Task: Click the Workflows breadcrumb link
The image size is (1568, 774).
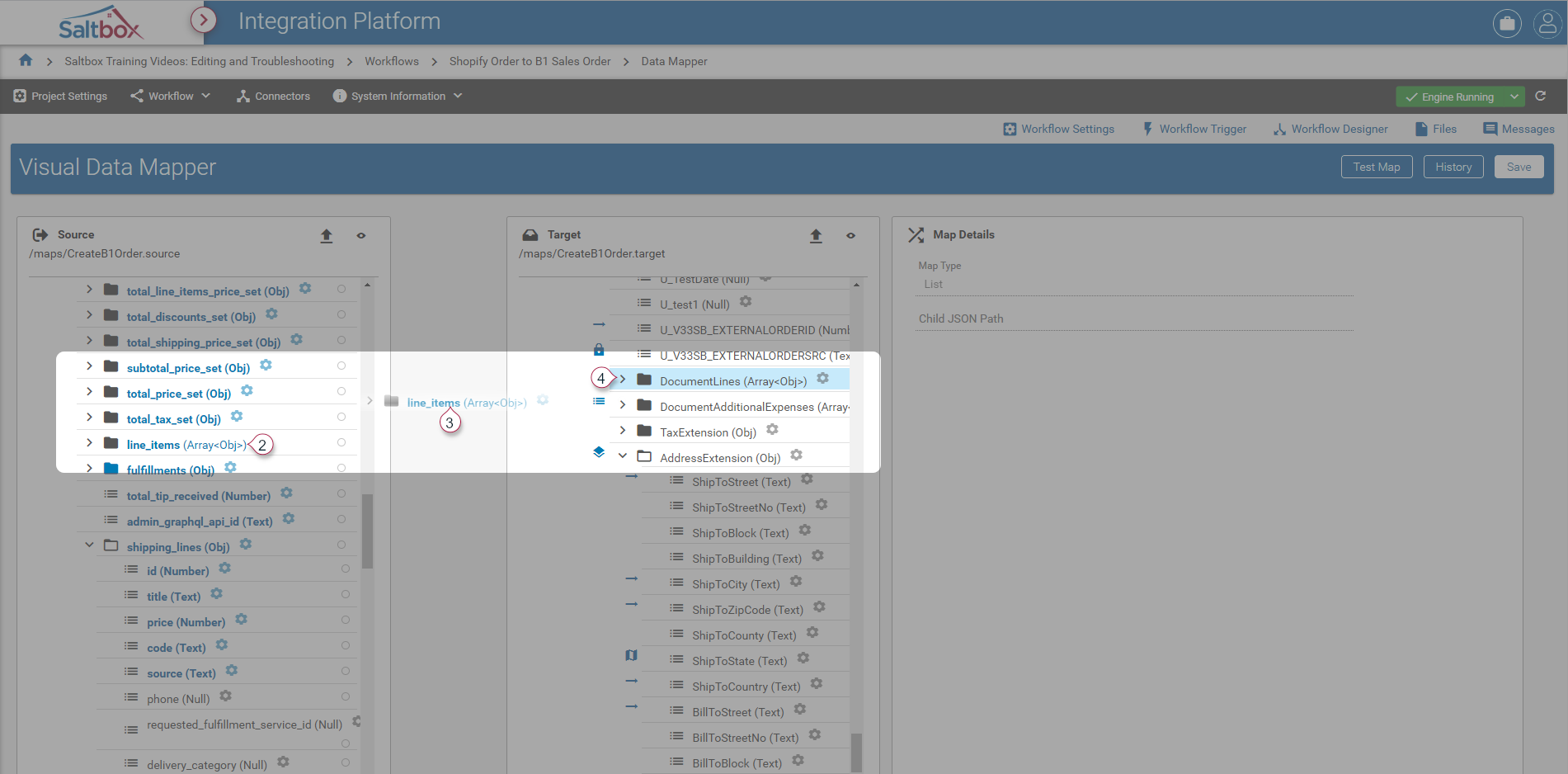Action: (x=392, y=61)
